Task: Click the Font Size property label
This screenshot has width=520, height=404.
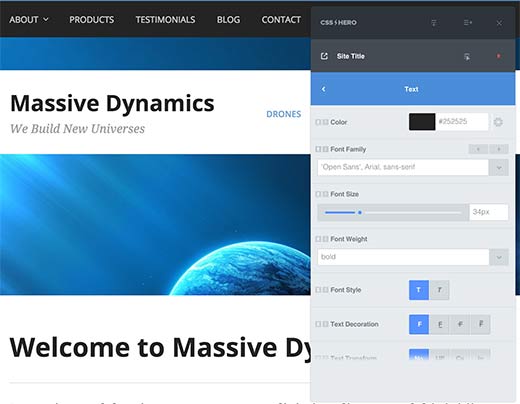Action: tap(344, 194)
